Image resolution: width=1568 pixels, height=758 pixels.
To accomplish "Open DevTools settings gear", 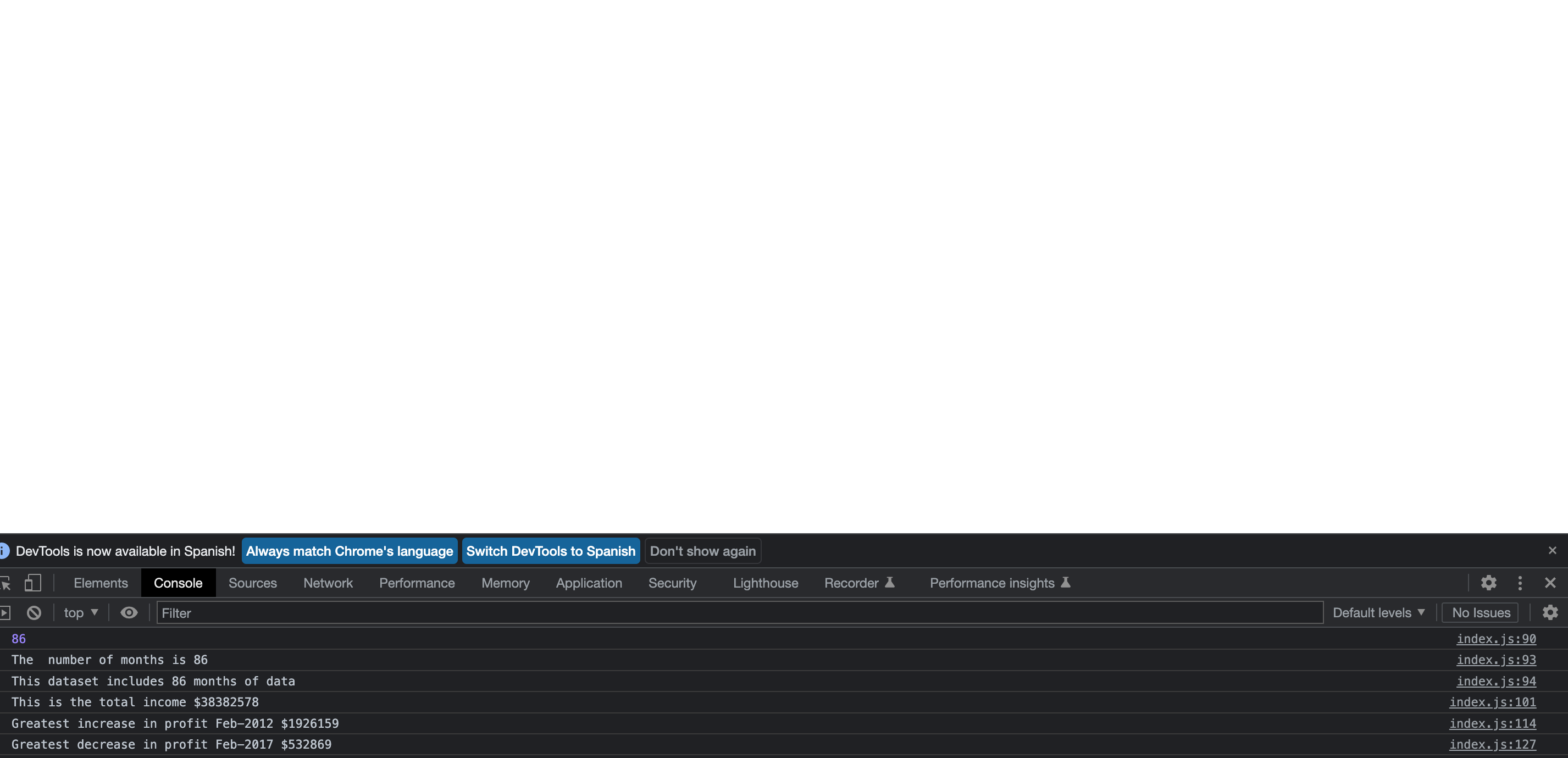I will [x=1489, y=583].
